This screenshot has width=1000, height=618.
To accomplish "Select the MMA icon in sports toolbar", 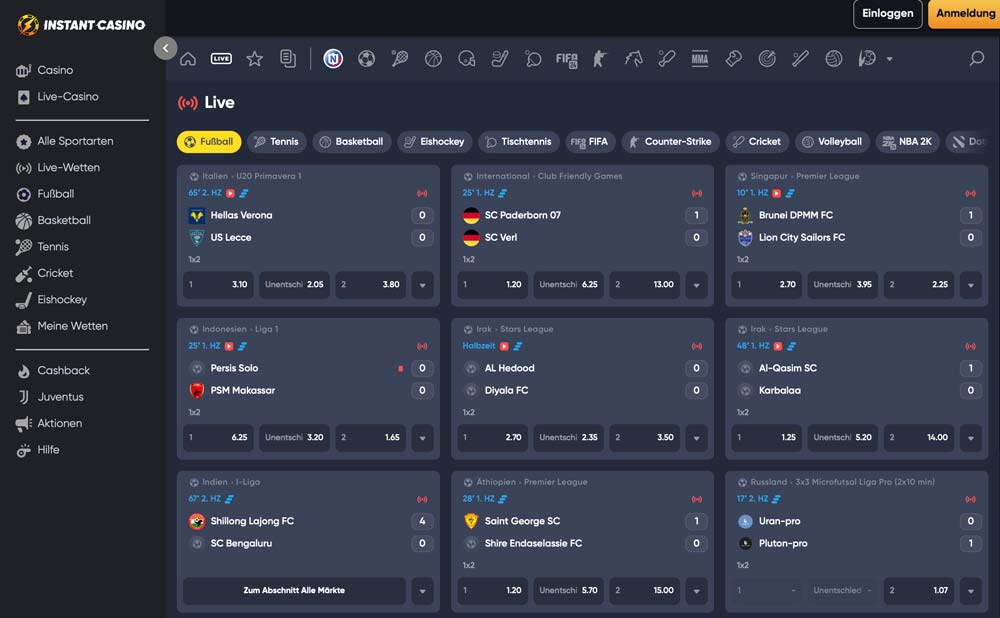I will point(700,59).
